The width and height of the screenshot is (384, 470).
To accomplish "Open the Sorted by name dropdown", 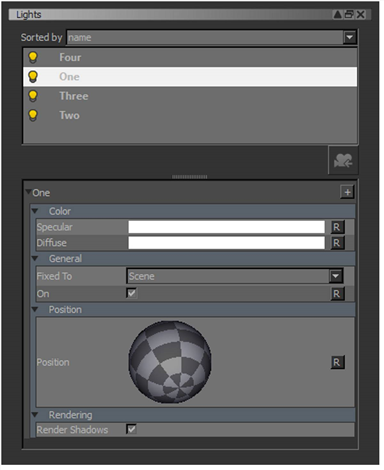I will coord(212,37).
